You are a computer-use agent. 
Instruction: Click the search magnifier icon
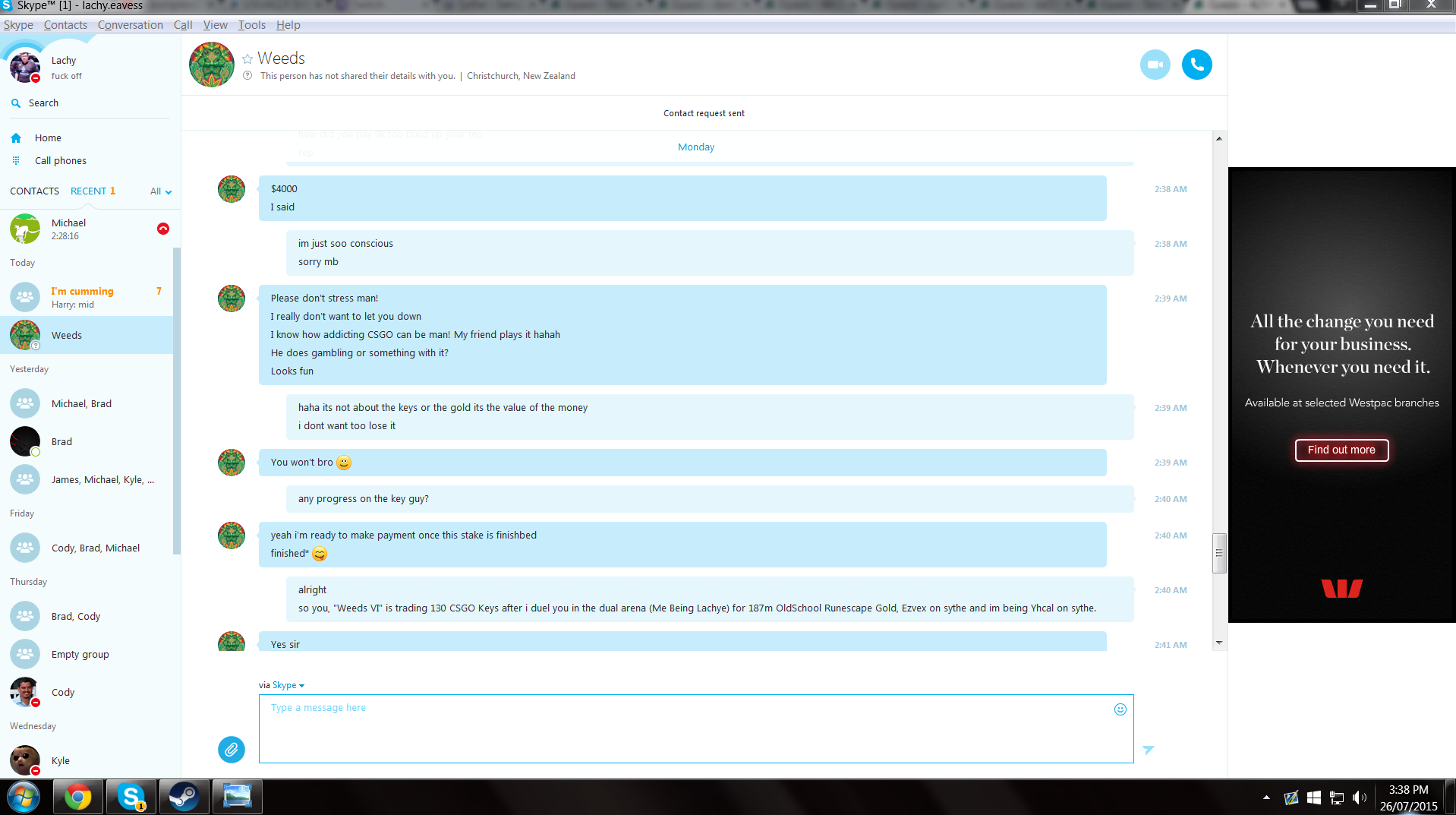(x=16, y=103)
